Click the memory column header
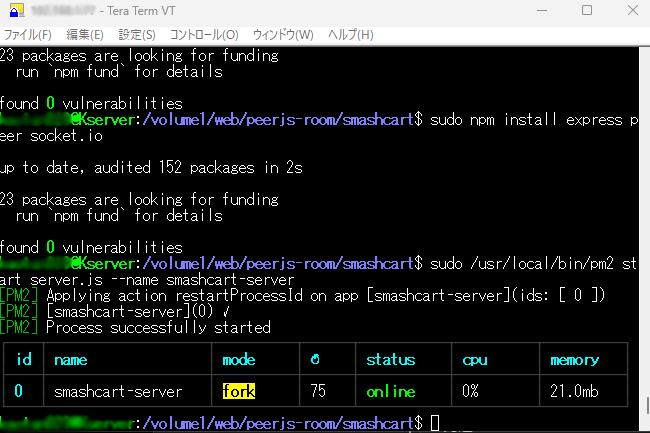This screenshot has height=433, width=650. pos(574,360)
